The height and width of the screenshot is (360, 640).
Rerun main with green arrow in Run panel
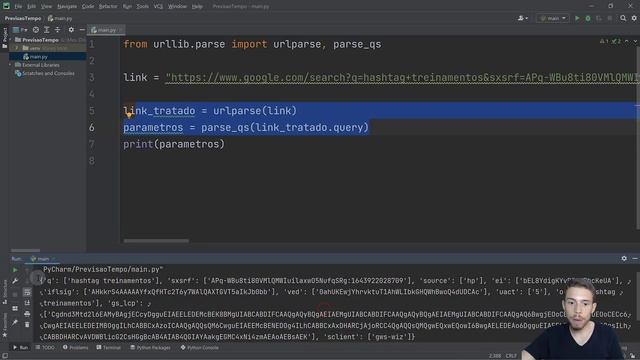(15, 270)
